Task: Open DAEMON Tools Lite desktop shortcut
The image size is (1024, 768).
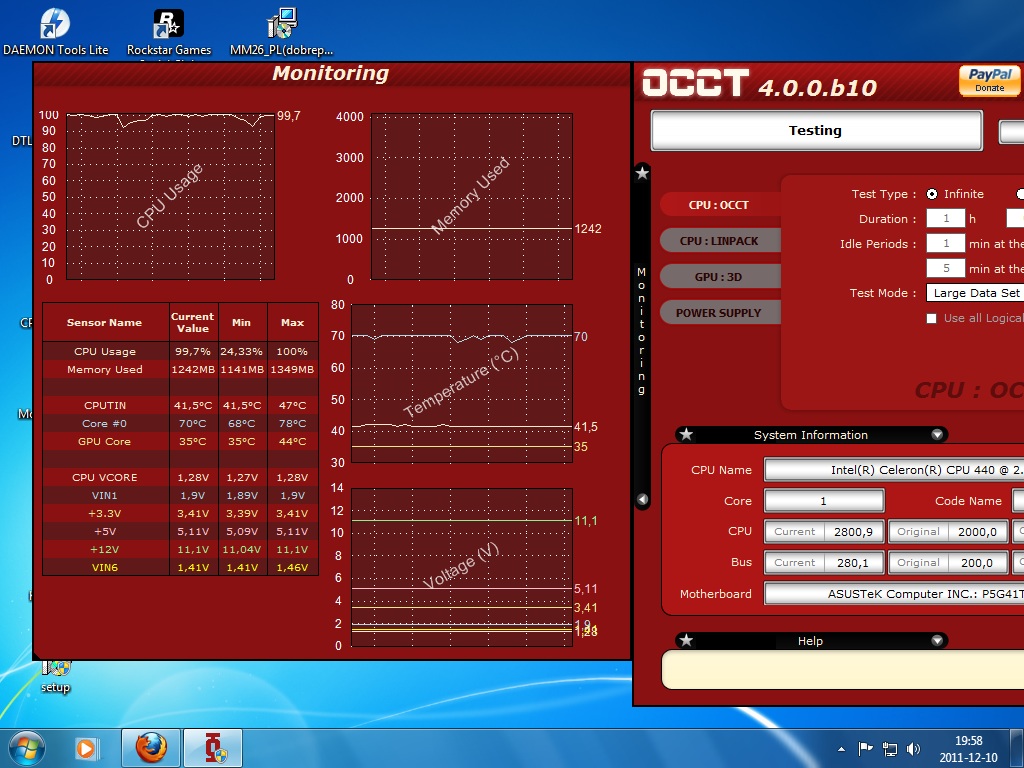Action: point(55,31)
